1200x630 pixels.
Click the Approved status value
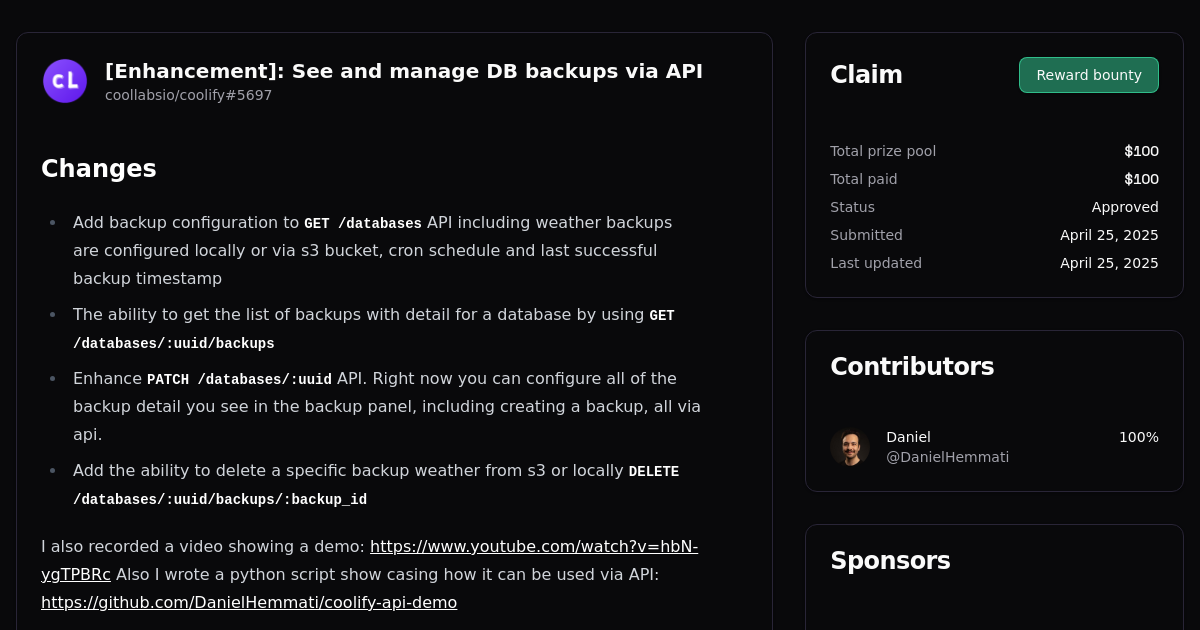coord(1125,207)
